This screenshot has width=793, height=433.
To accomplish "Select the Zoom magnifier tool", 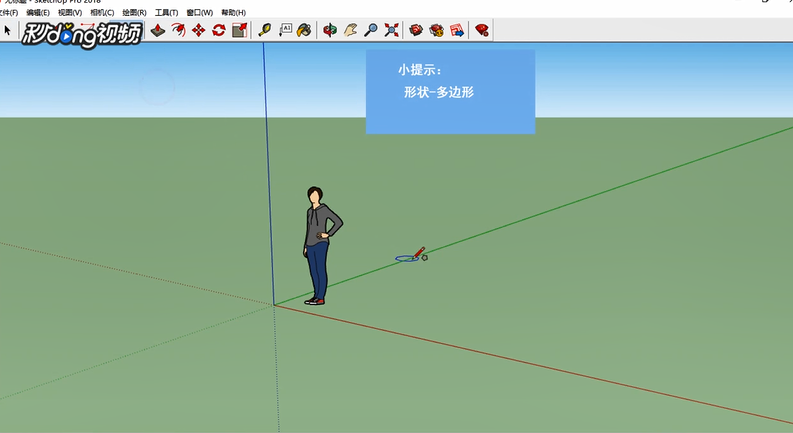I will (x=371, y=30).
